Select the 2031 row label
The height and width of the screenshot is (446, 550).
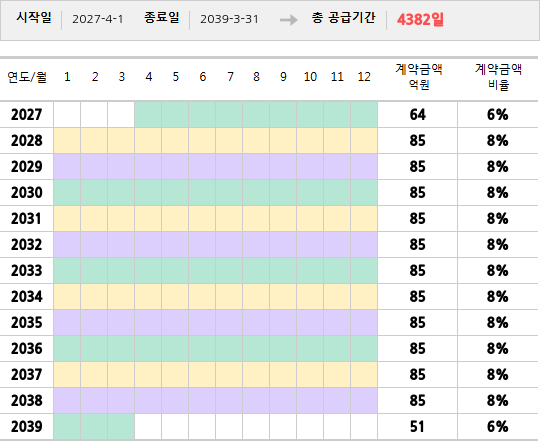pyautogui.click(x=27, y=218)
